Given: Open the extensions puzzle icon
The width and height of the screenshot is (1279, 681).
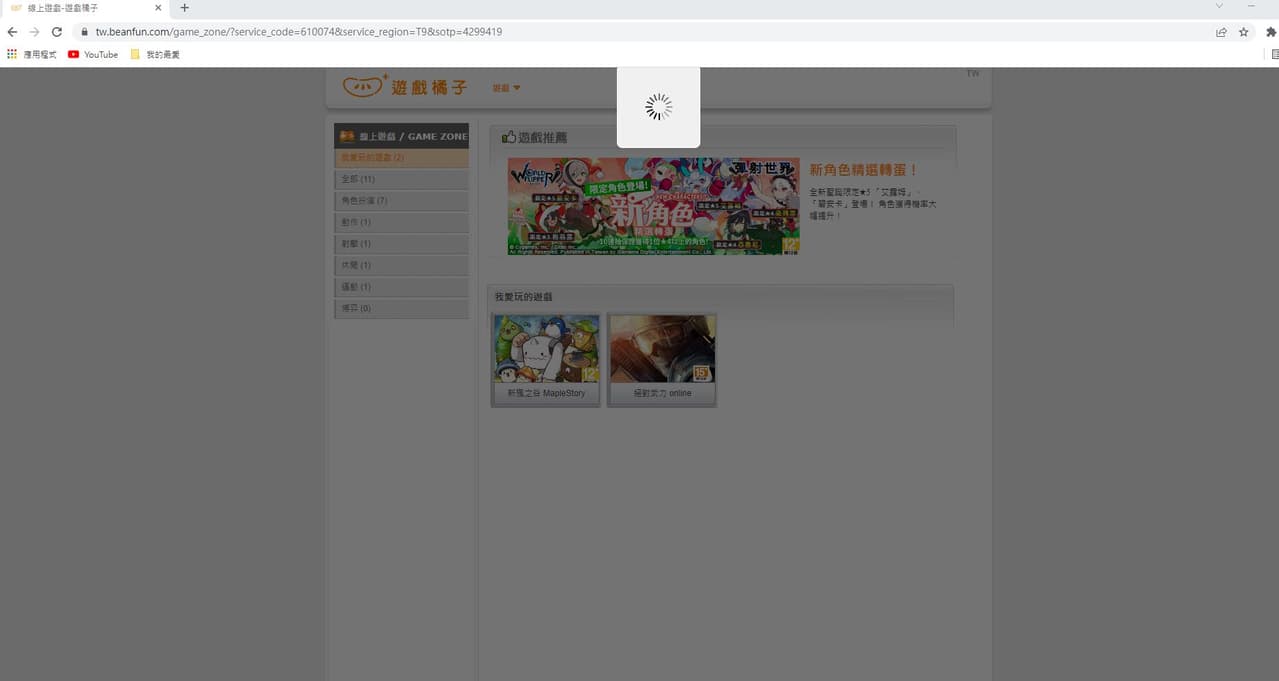Looking at the screenshot, I should tap(1271, 32).
